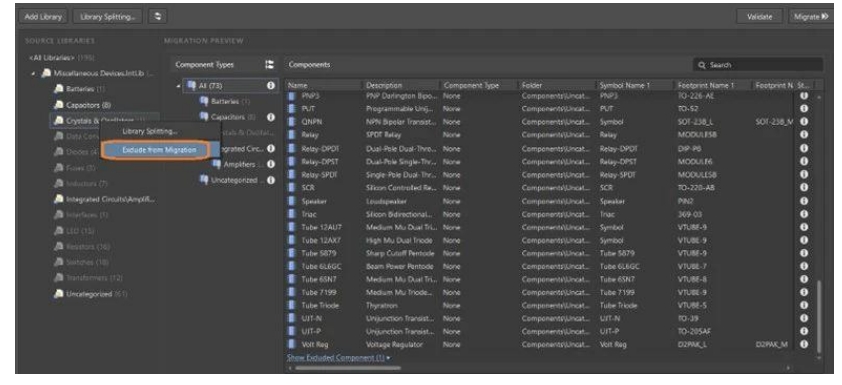Screen dimensions: 842x385
Task: Select the Speaker component name
Action: point(314,201)
